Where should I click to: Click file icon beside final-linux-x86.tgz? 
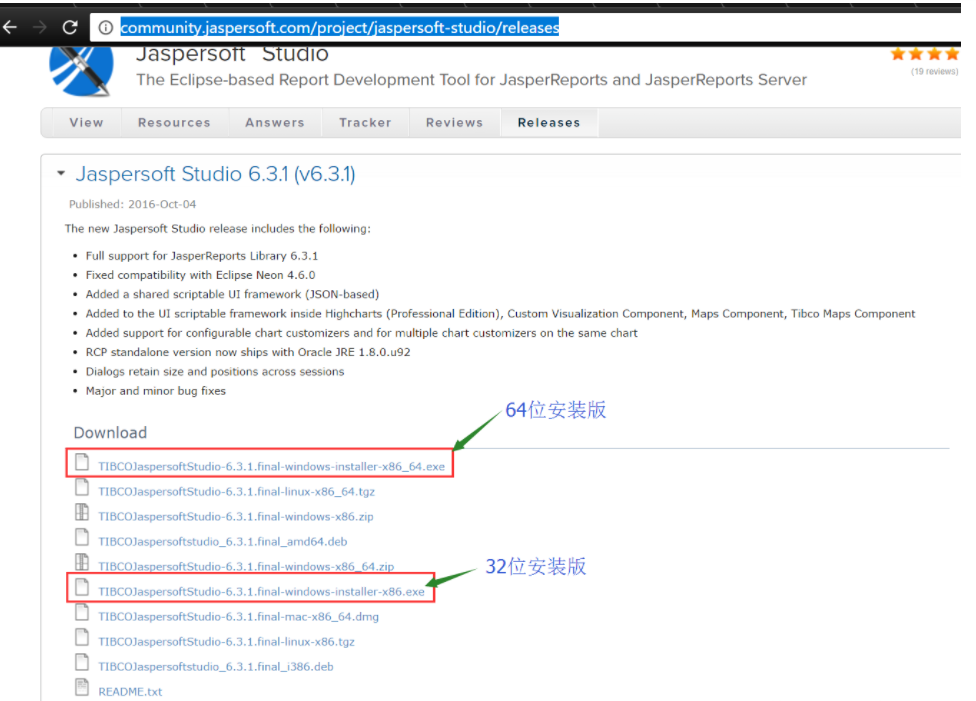[x=82, y=637]
